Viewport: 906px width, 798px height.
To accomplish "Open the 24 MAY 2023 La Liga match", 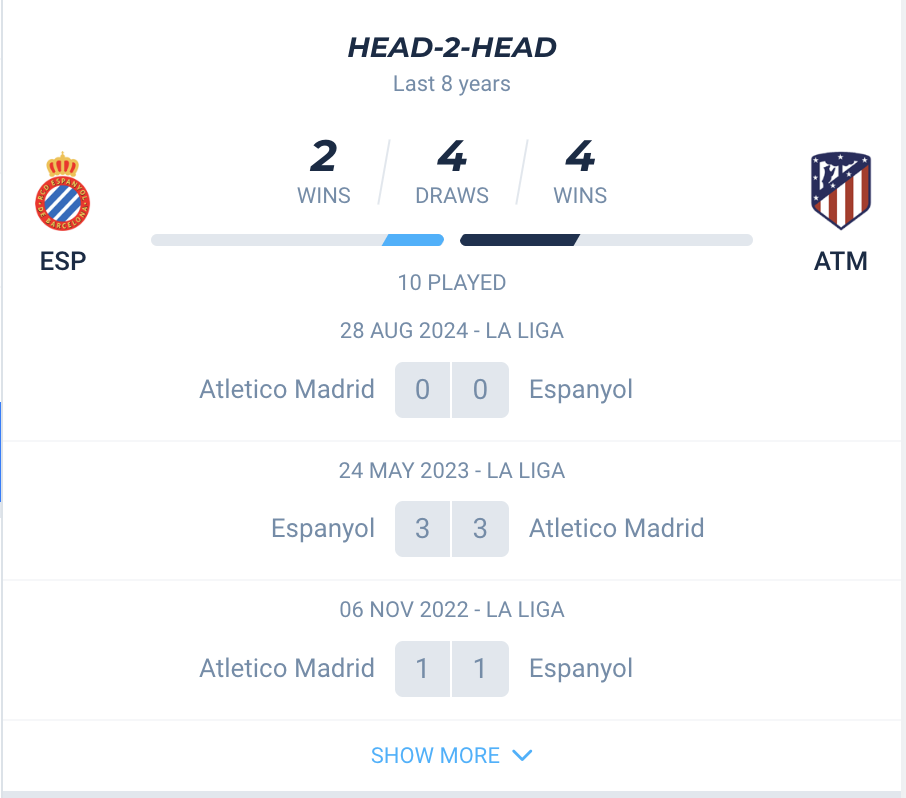I will click(452, 511).
